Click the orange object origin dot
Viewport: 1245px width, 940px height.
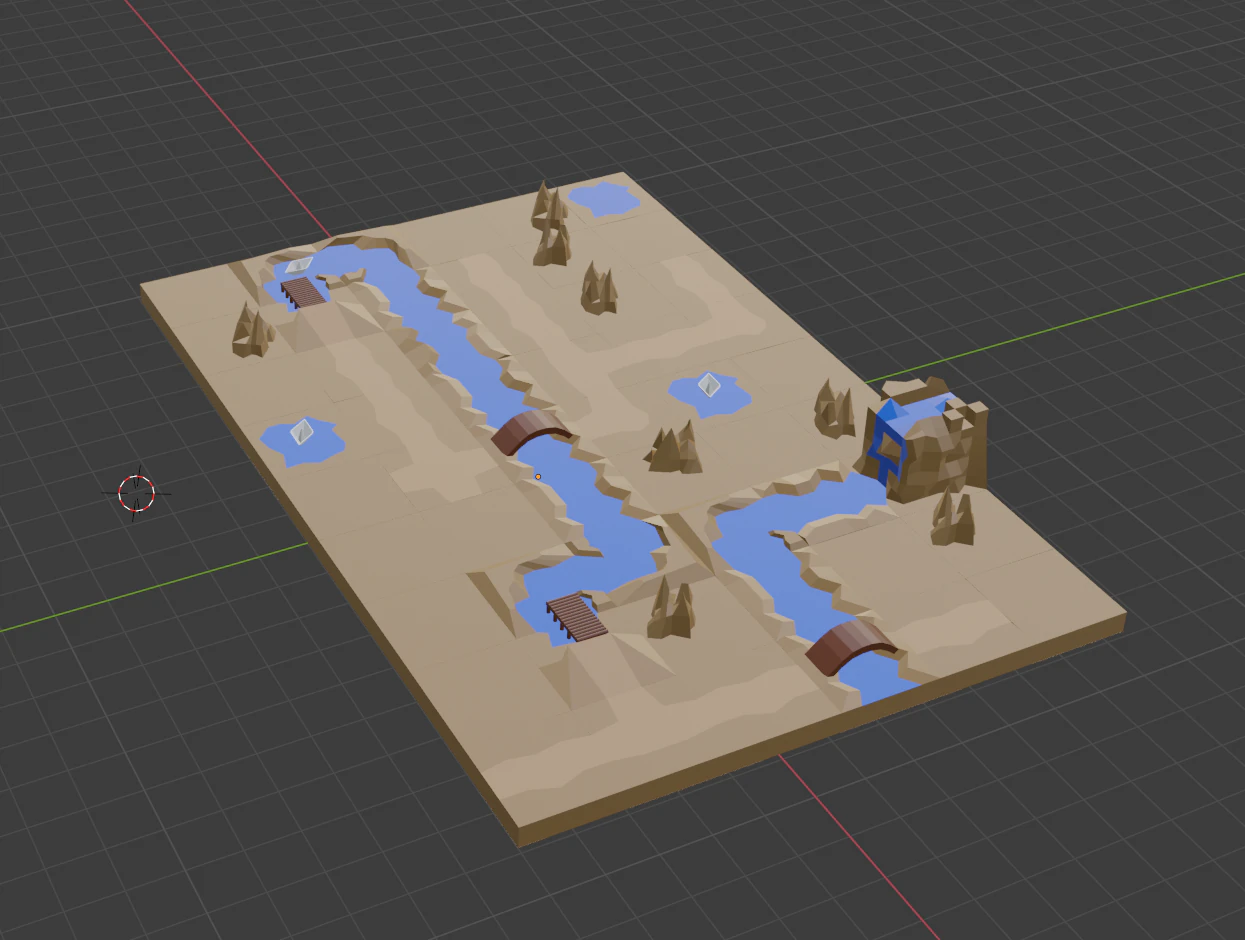pyautogui.click(x=538, y=477)
